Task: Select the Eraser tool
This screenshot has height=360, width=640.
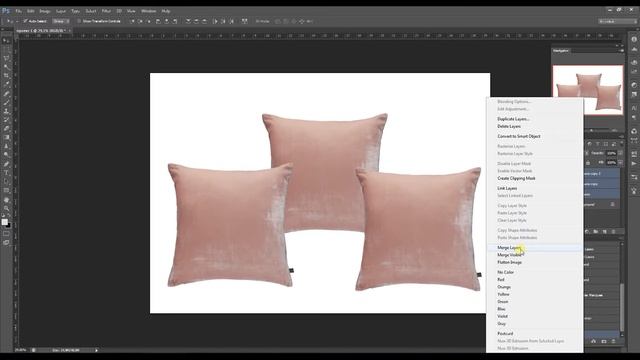Action: [6, 129]
